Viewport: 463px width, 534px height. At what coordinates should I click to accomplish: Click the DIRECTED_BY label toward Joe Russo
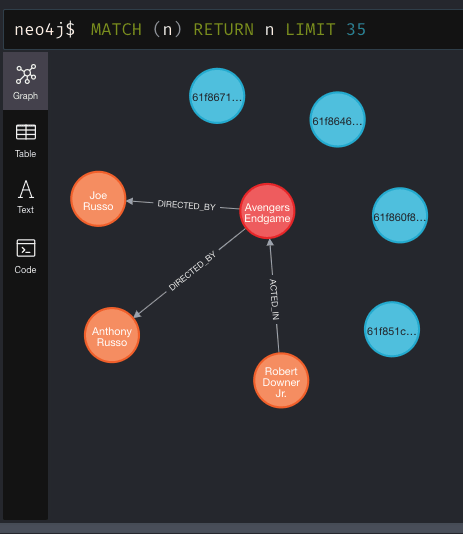pos(187,205)
